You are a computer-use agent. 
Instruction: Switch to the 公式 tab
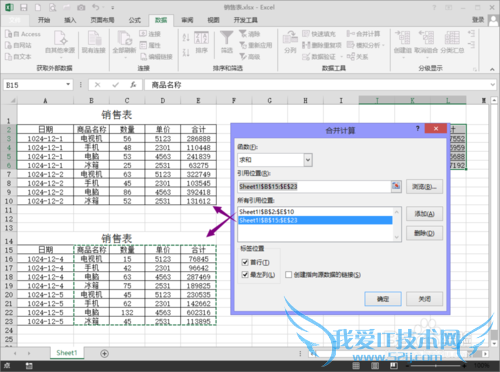(x=135, y=20)
